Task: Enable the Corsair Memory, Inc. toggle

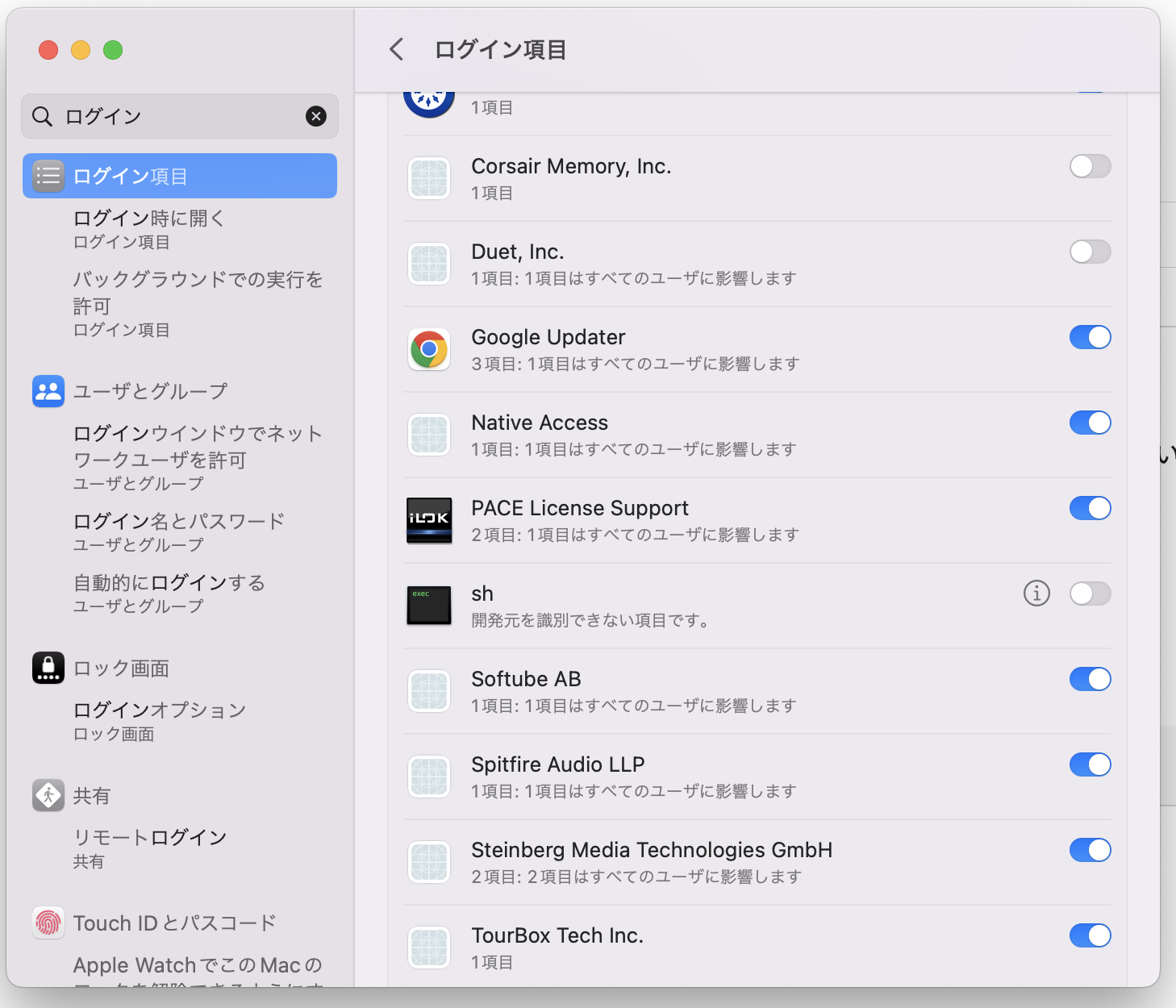Action: [x=1090, y=166]
